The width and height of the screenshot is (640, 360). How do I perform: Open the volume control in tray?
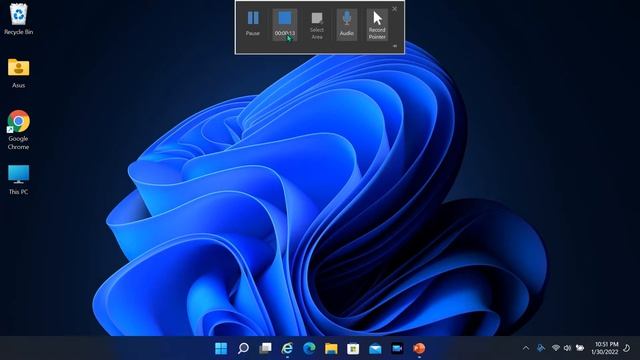click(567, 348)
